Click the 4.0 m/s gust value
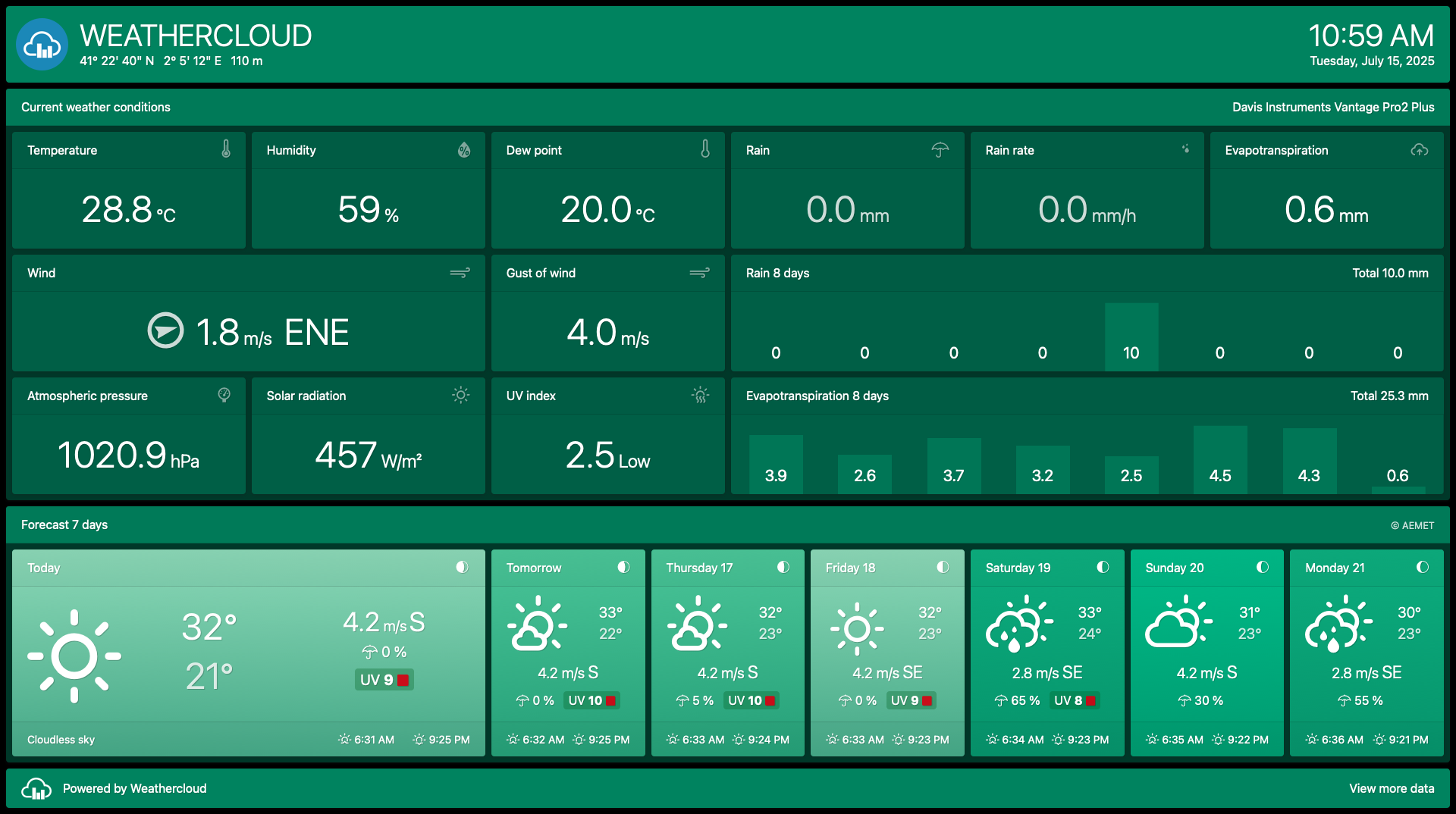Screen dimensions: 1456x814 [608, 332]
